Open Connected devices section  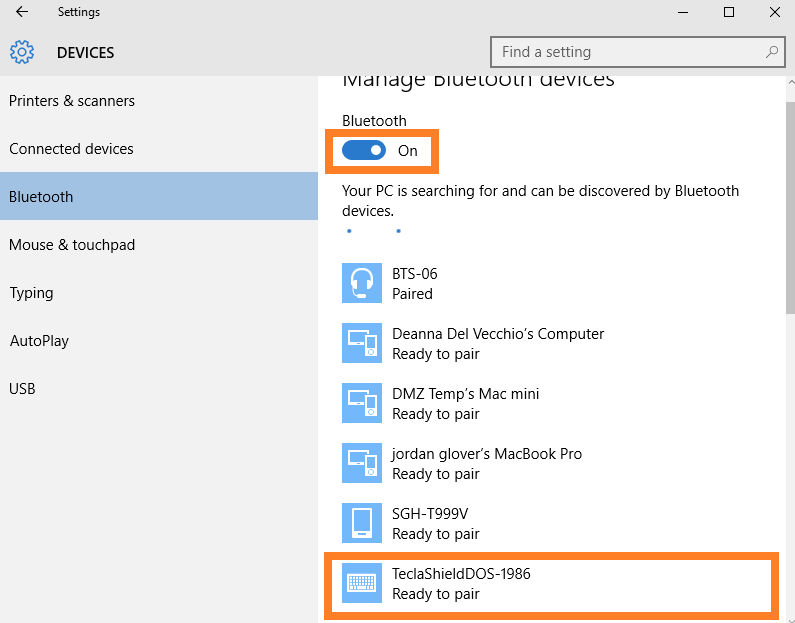pyautogui.click(x=71, y=149)
